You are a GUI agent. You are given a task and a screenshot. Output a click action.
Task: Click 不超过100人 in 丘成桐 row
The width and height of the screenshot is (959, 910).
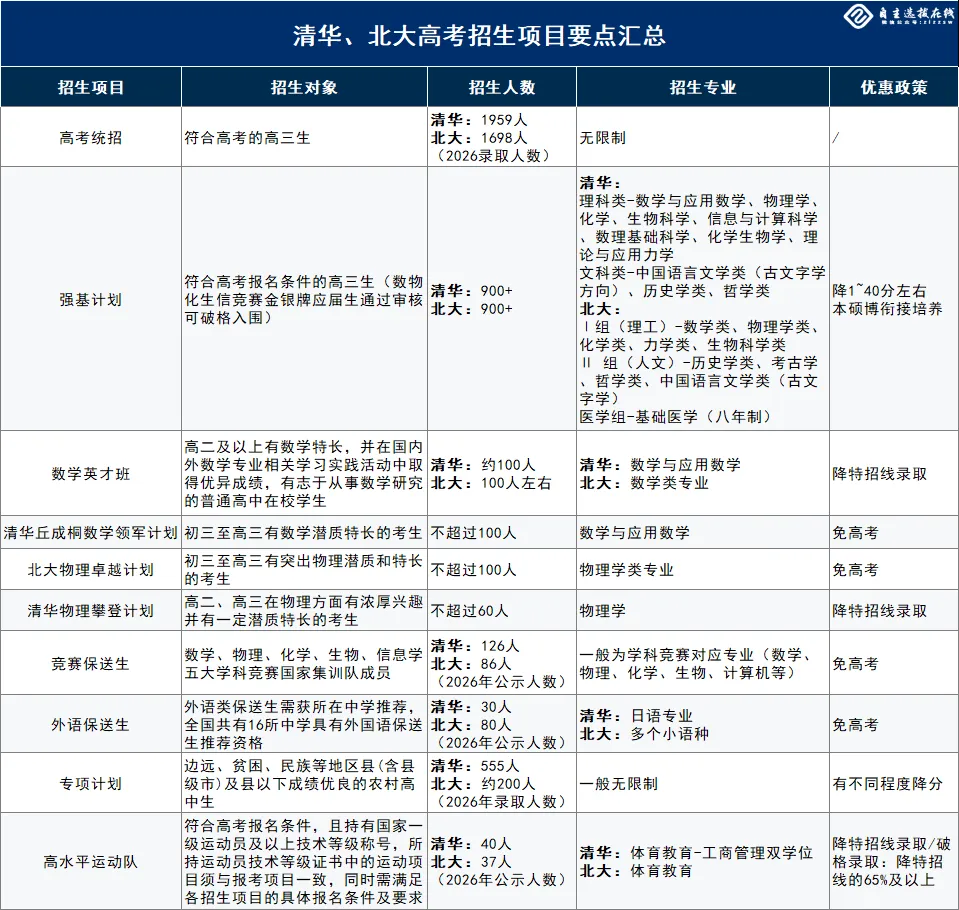click(502, 532)
